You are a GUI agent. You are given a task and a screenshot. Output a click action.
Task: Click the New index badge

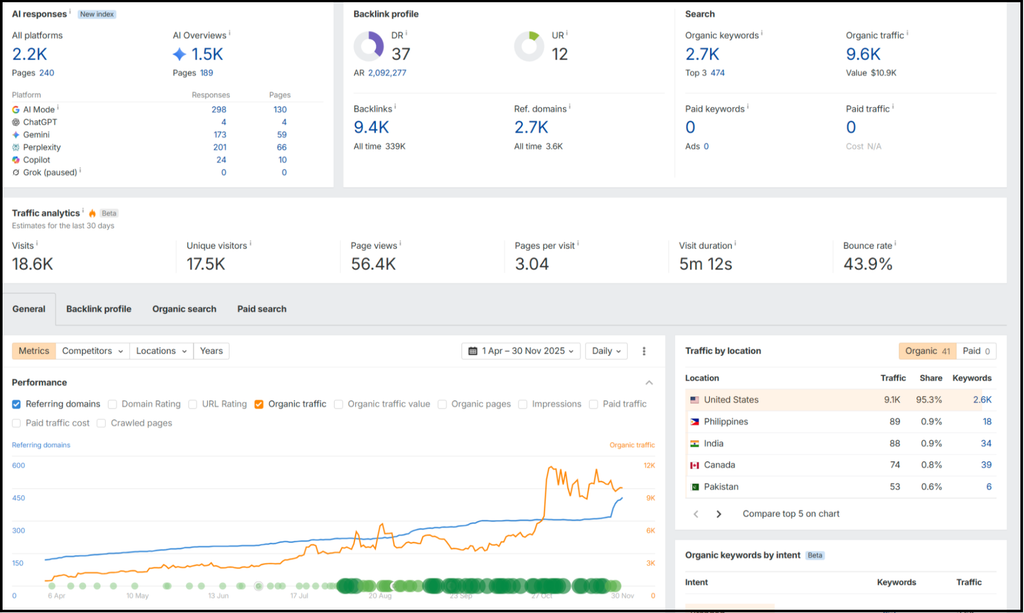(97, 14)
